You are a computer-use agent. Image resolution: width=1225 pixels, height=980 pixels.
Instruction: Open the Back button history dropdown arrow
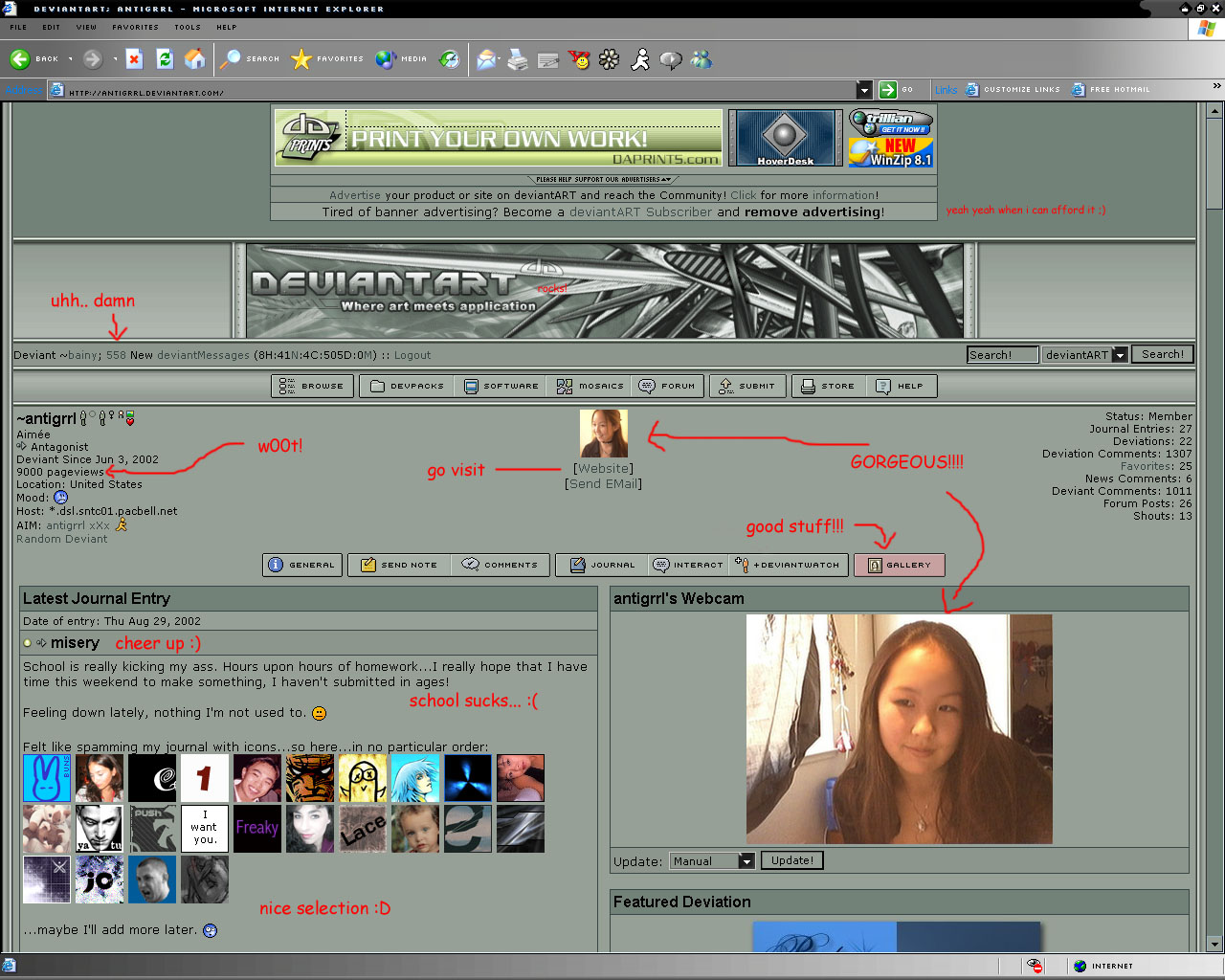tap(70, 59)
